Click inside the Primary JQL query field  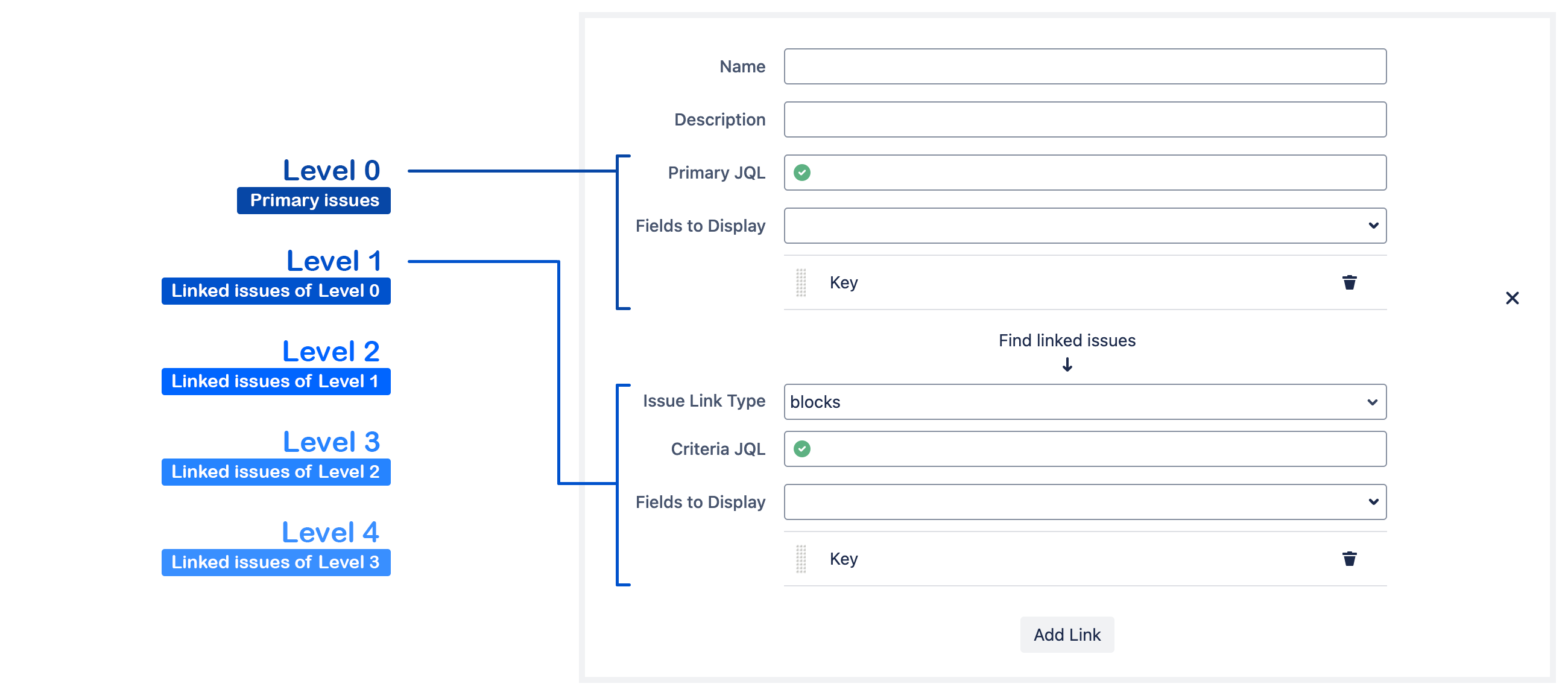[1096, 173]
